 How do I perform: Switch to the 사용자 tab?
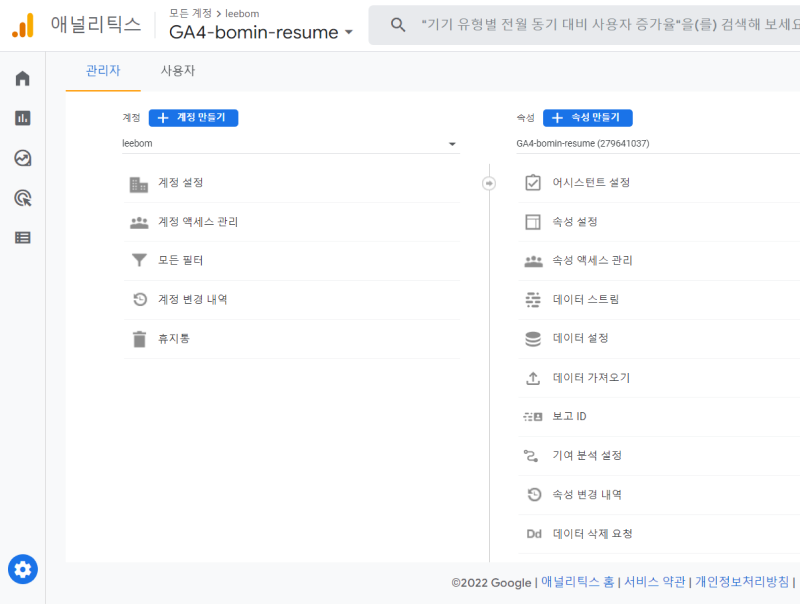tap(178, 71)
